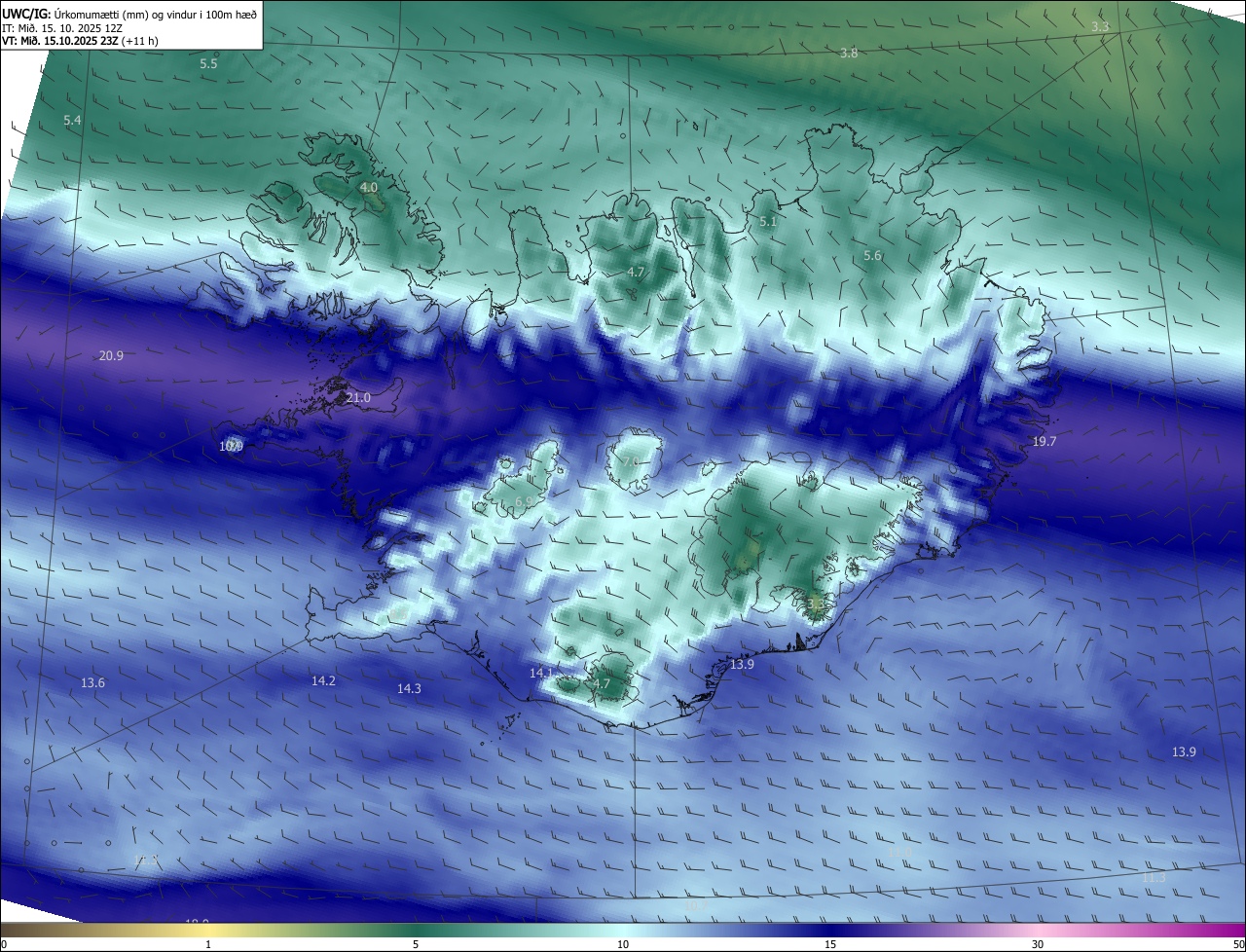Image resolution: width=1246 pixels, height=952 pixels.
Task: Click the 5.6 value in northeast Iceland
Action: 872,255
